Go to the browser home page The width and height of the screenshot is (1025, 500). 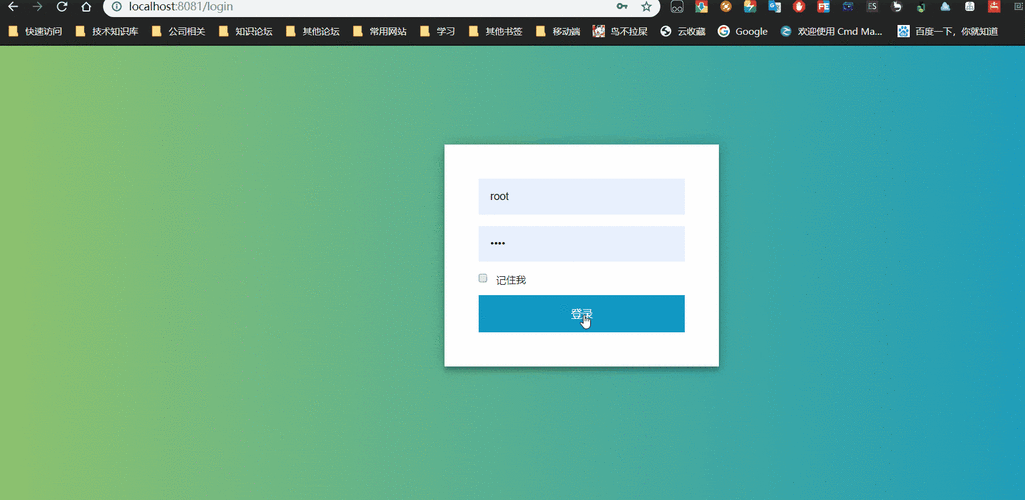point(87,7)
